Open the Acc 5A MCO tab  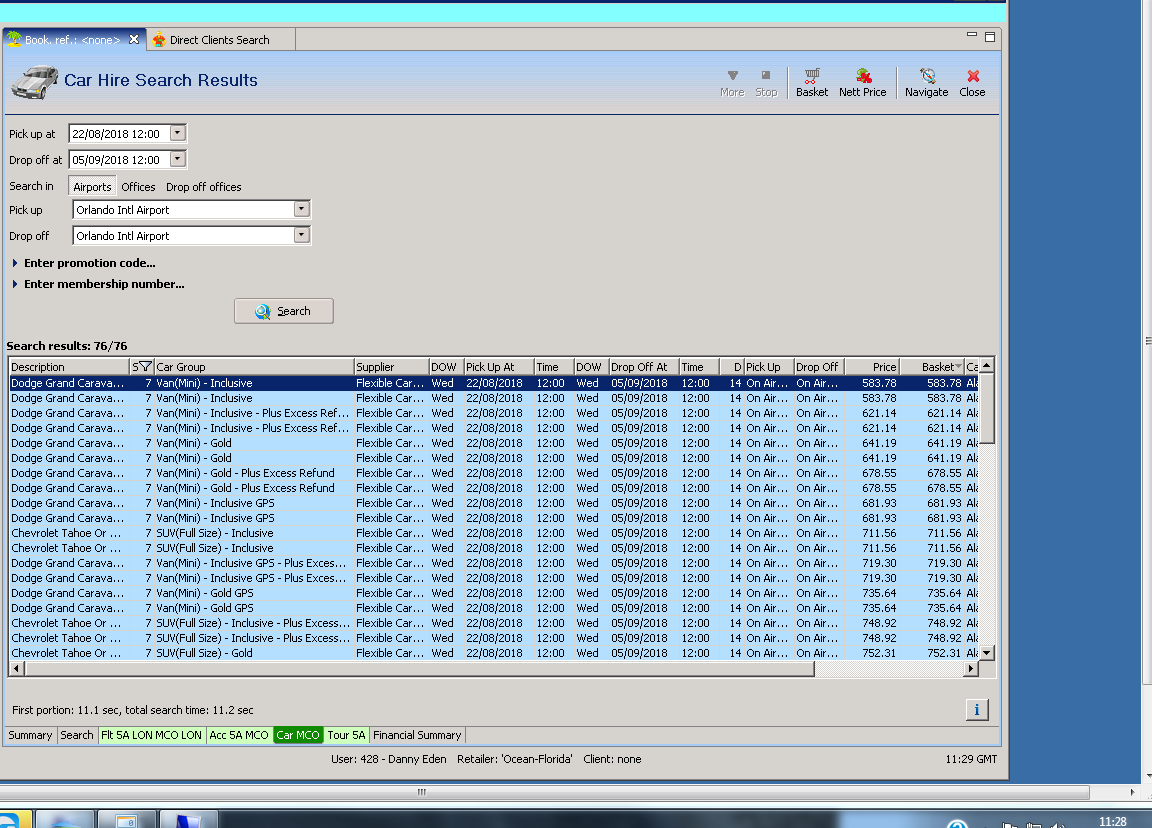(x=239, y=735)
